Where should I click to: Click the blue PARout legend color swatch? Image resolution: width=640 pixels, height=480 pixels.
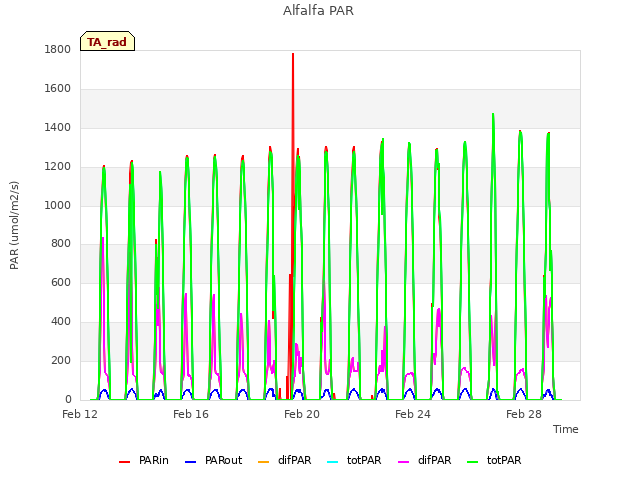coord(191,462)
